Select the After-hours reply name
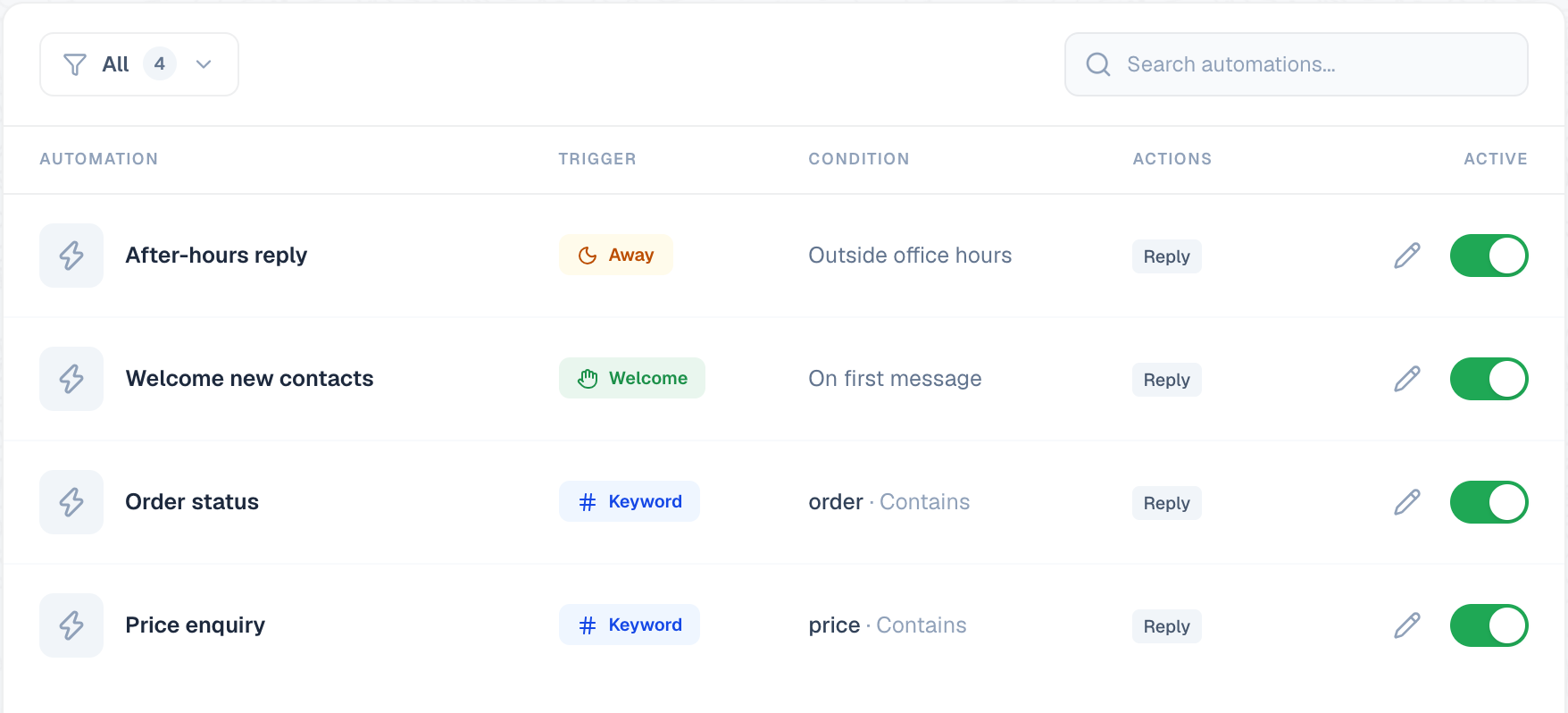Screen dimensions: 1568x713 (216, 256)
